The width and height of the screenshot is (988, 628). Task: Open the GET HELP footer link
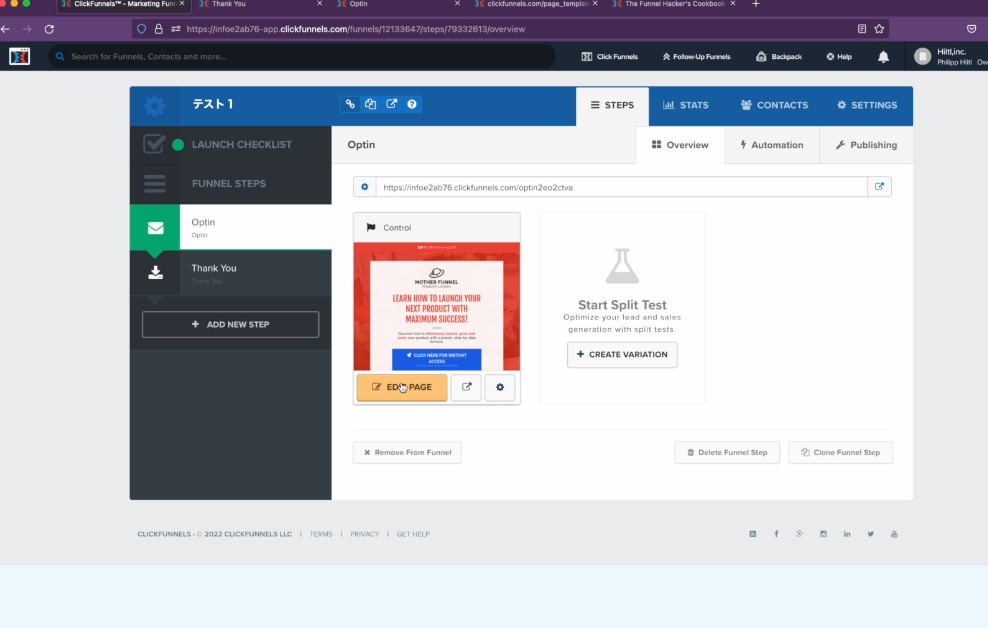point(413,534)
